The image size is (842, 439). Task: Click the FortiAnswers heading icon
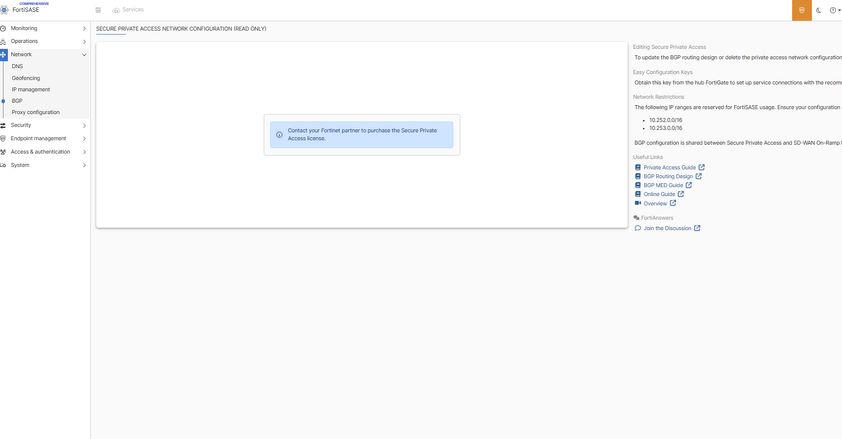coord(636,218)
